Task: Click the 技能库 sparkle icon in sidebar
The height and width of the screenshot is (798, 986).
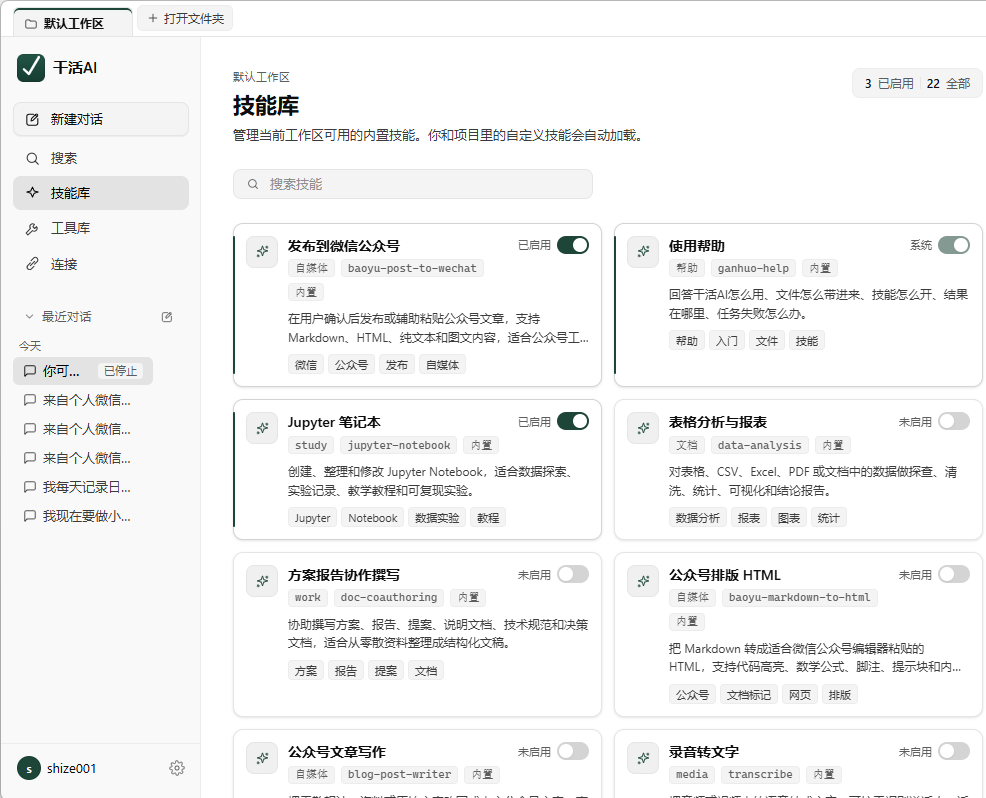Action: [32, 192]
